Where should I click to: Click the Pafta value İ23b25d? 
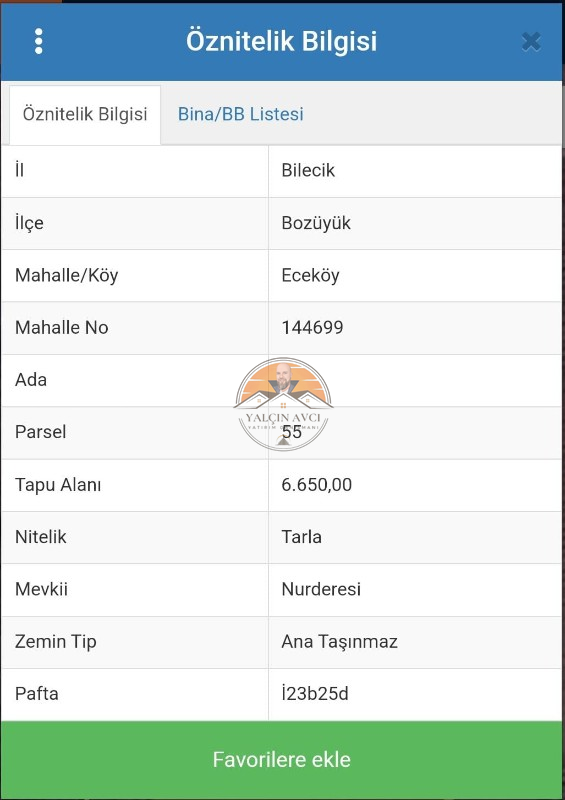[x=315, y=694]
